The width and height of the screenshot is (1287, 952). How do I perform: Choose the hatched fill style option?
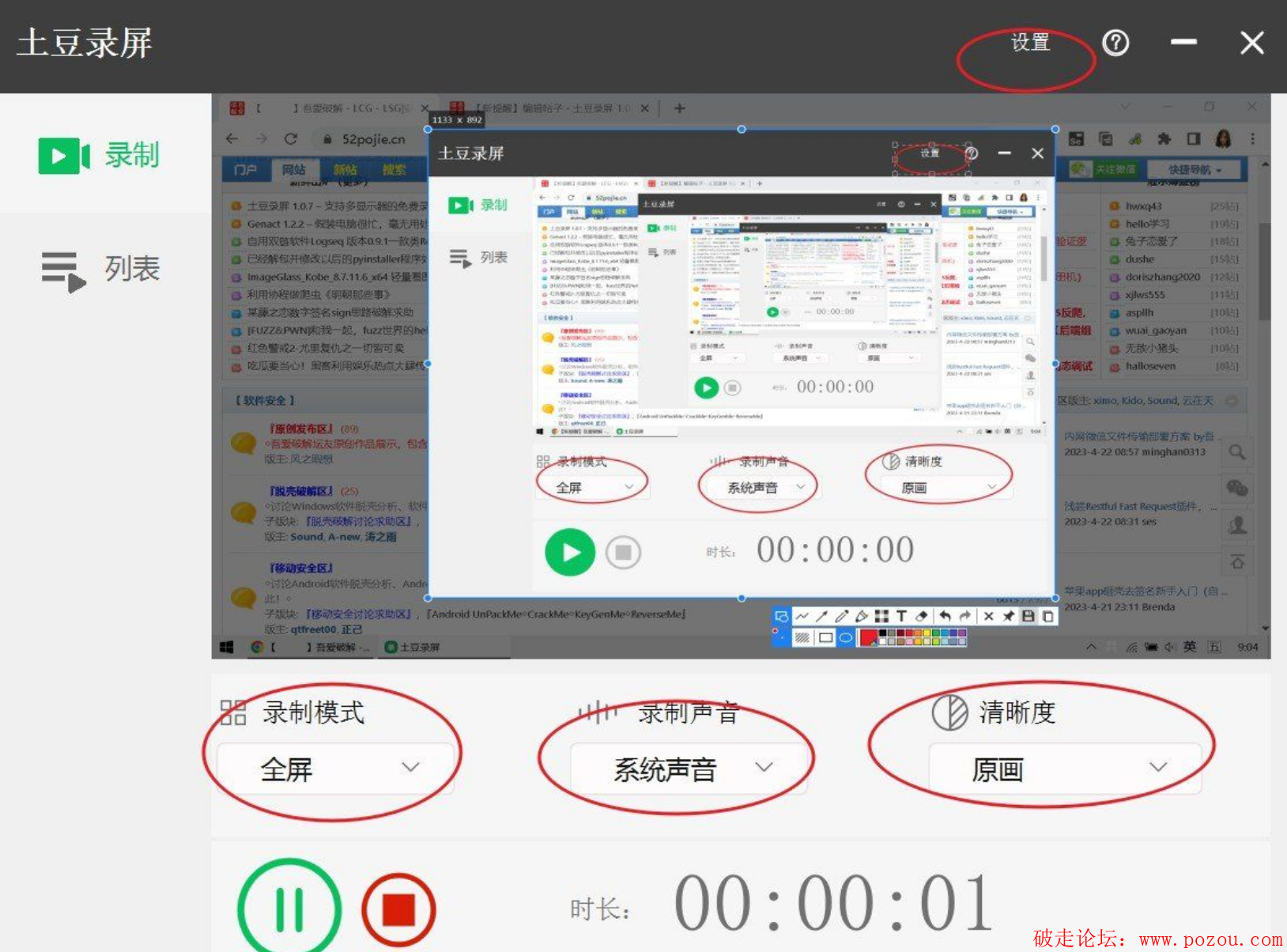coord(802,637)
